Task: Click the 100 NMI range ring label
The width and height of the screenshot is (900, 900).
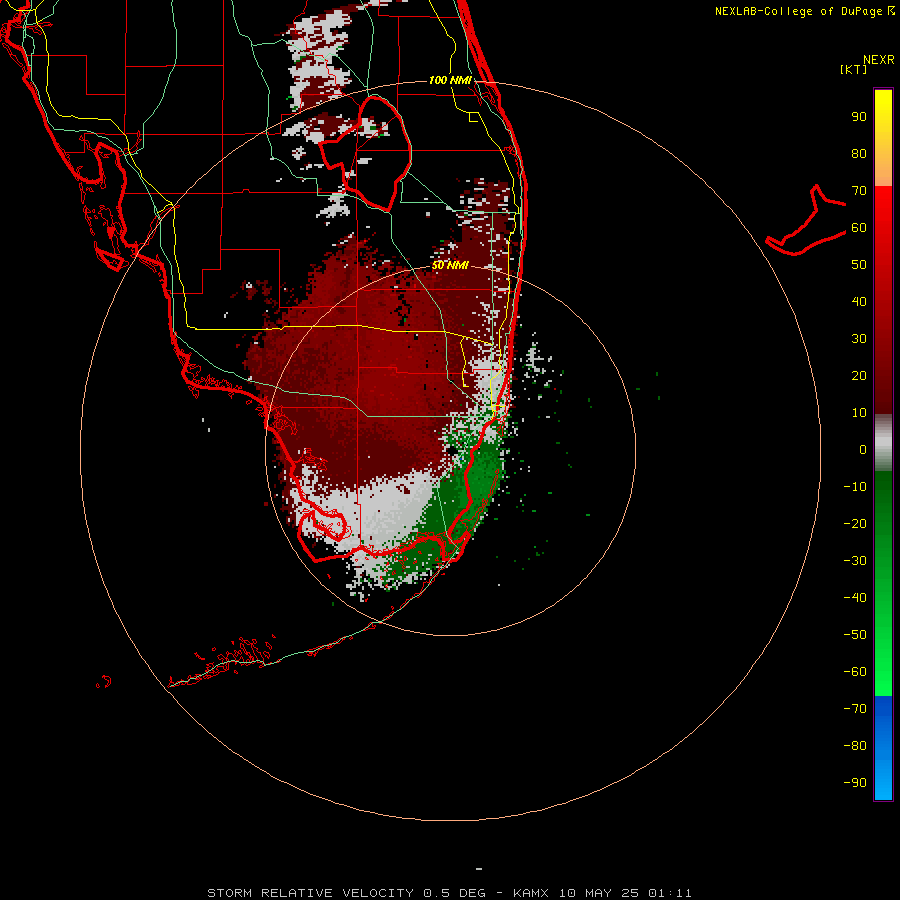Action: tap(450, 80)
